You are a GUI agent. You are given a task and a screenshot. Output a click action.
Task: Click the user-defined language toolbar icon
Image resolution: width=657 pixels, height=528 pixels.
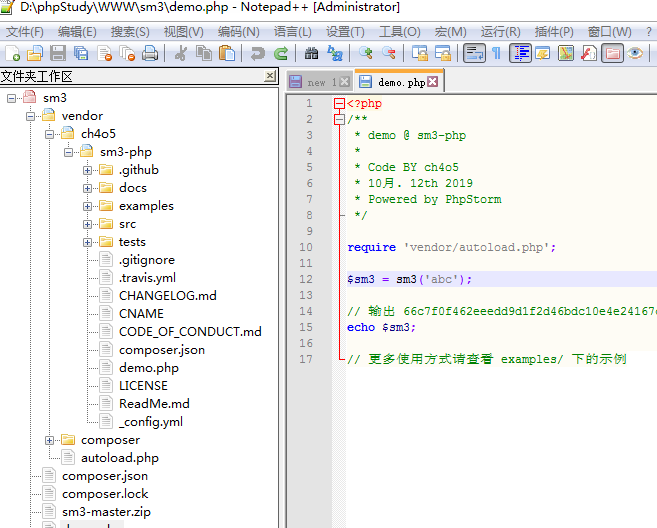543,53
